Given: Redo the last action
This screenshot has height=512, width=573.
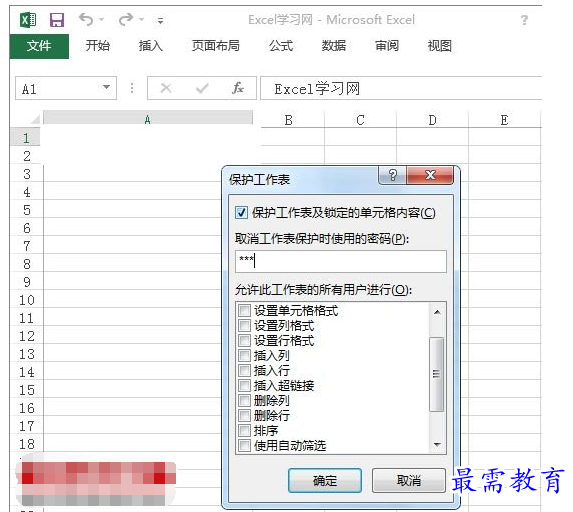Looking at the screenshot, I should (x=126, y=19).
